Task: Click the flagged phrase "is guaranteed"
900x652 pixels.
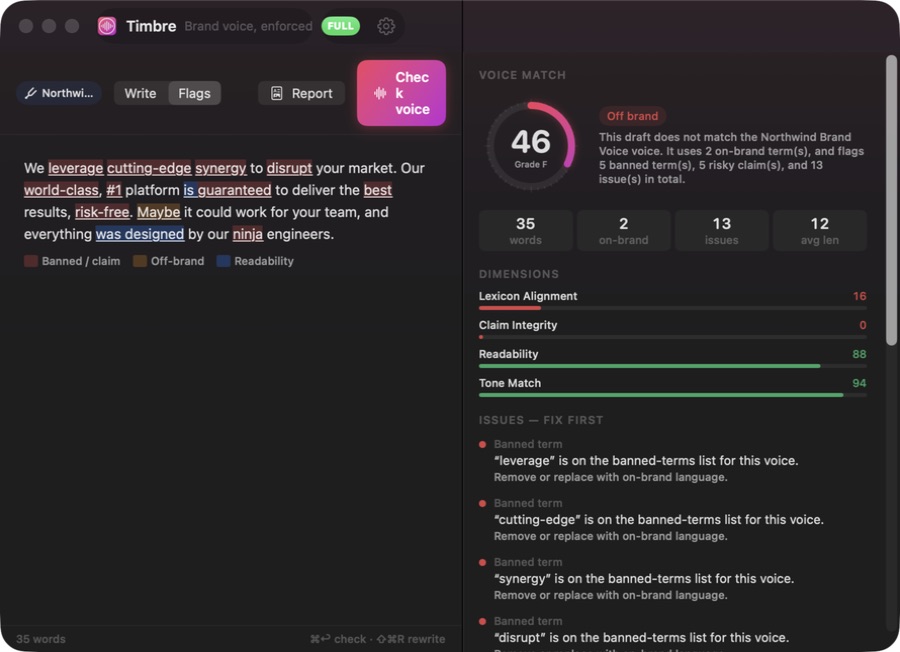Action: [227, 190]
